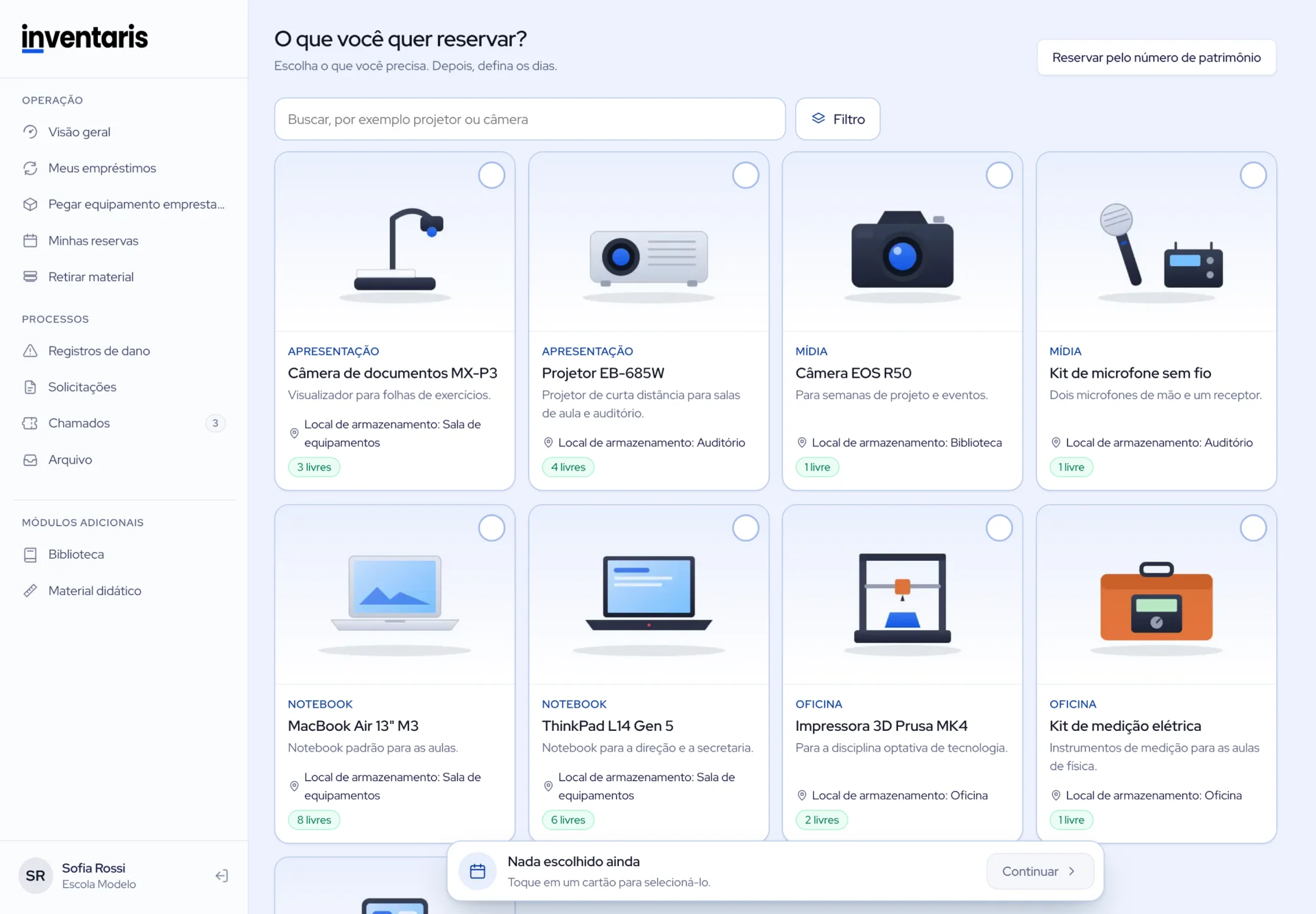Click the layers icon in Filtro button
This screenshot has height=914, width=1316.
818,119
